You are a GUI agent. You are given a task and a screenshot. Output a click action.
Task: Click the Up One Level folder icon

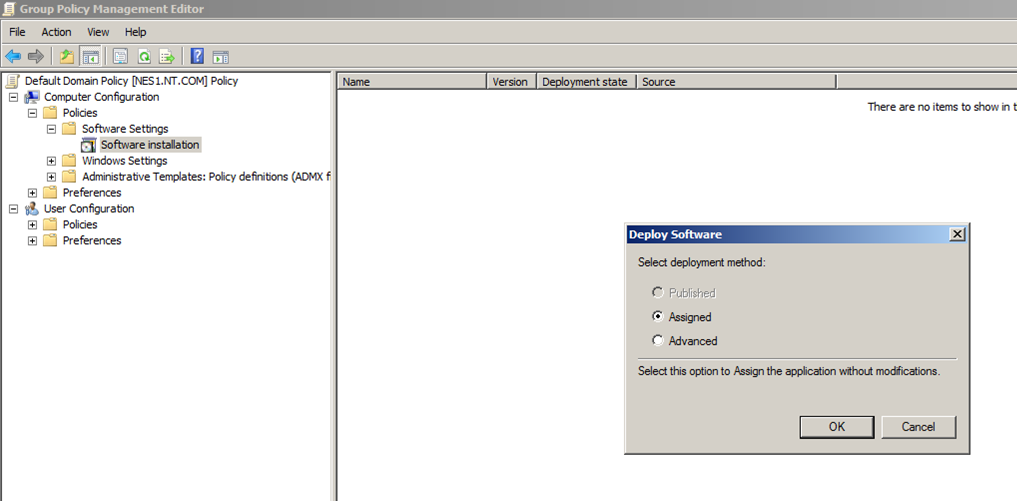click(x=67, y=56)
